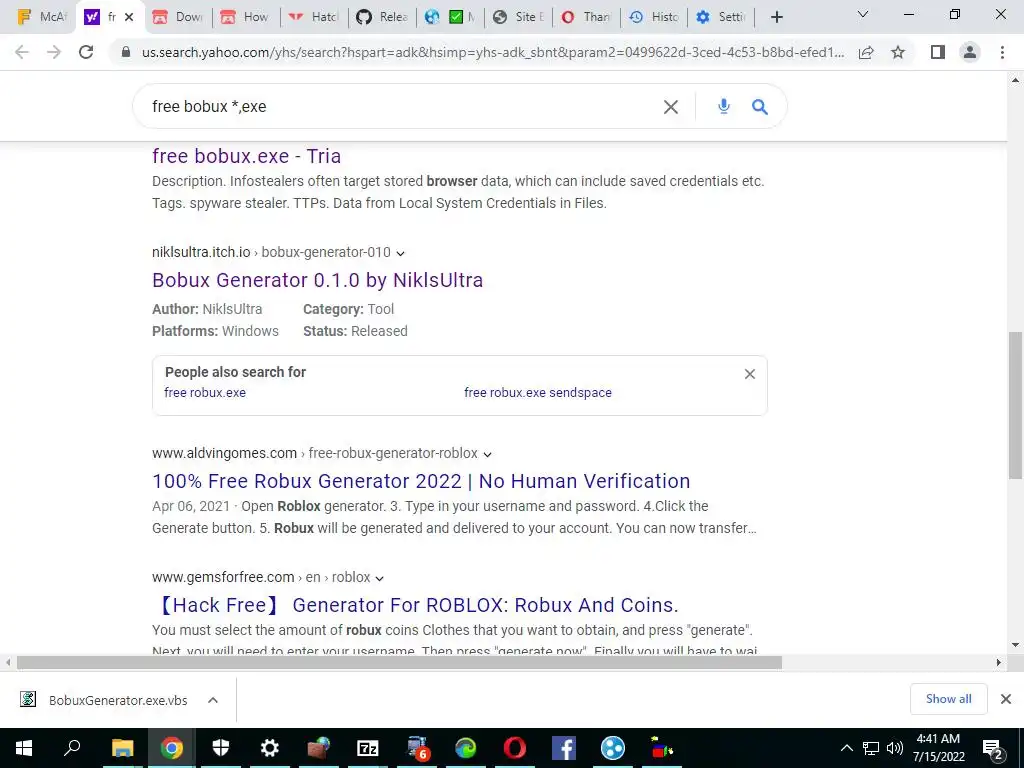
Task: Click the vertical page scrollbar thumb
Action: [x=1015, y=405]
